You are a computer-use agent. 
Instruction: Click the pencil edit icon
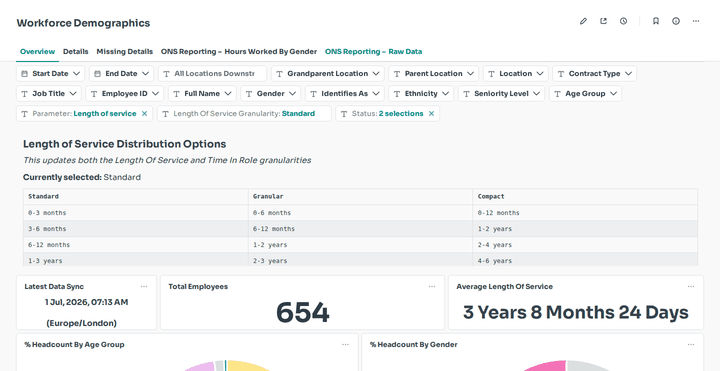tap(583, 21)
